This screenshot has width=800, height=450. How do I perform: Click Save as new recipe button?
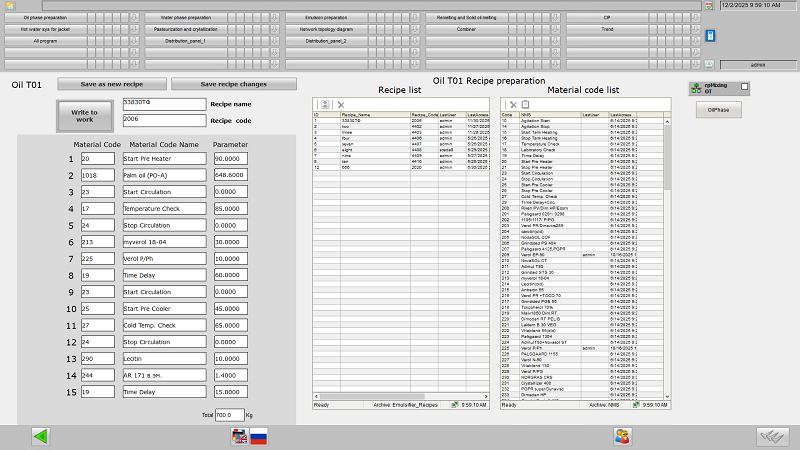[112, 84]
